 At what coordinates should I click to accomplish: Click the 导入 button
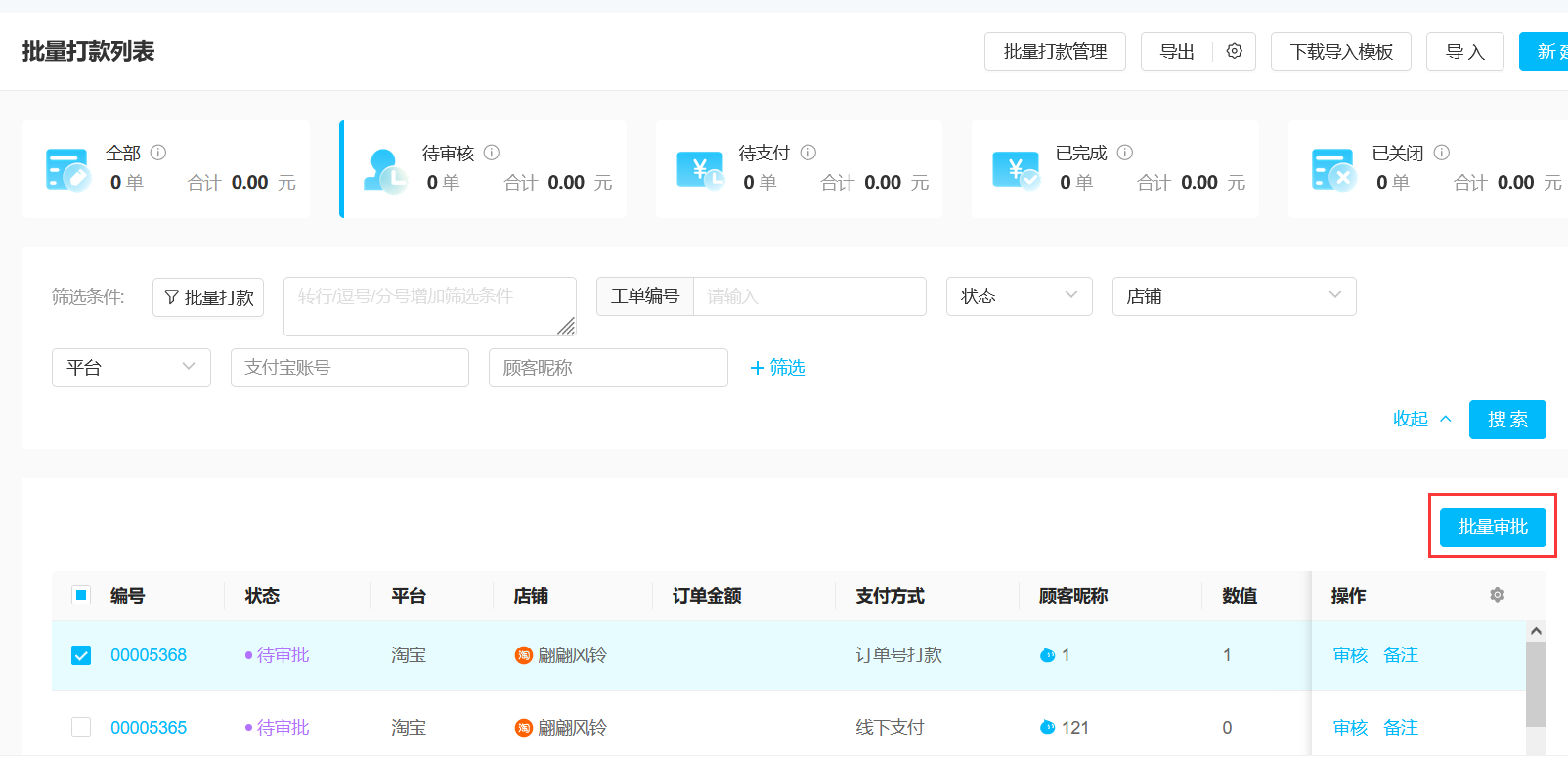coord(1465,52)
